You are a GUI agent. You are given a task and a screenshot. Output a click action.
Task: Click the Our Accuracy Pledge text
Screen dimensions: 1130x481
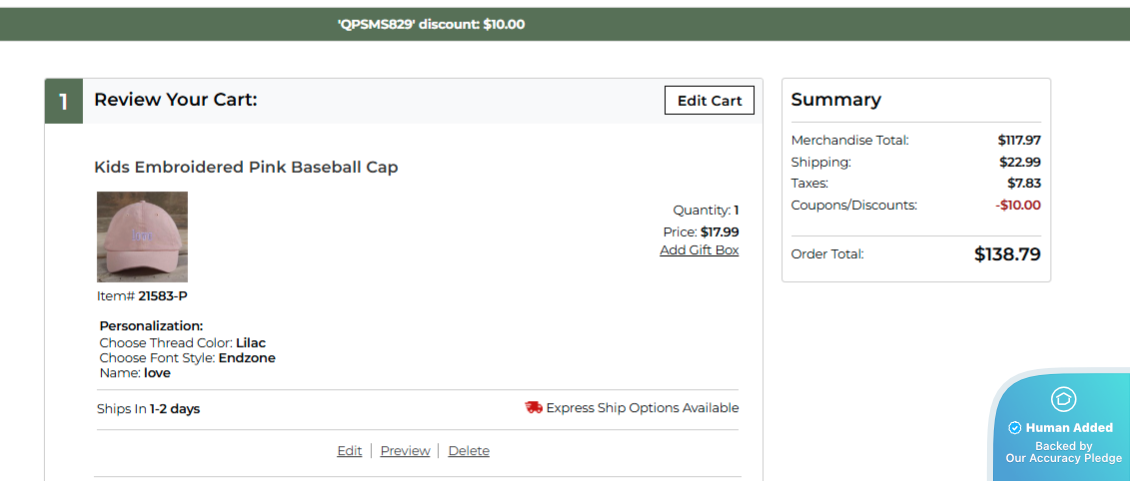1063,458
